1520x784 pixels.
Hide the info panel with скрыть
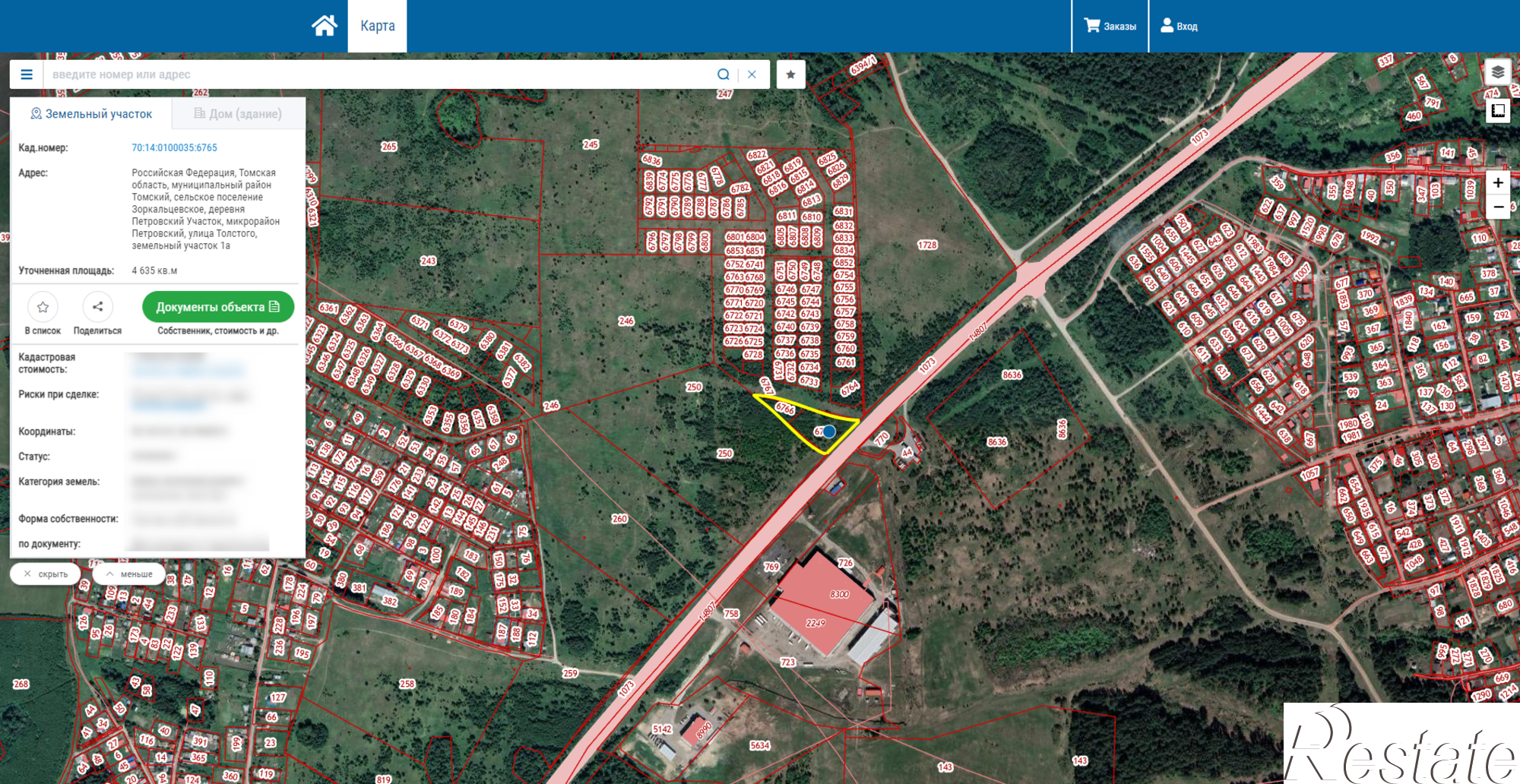[x=46, y=574]
